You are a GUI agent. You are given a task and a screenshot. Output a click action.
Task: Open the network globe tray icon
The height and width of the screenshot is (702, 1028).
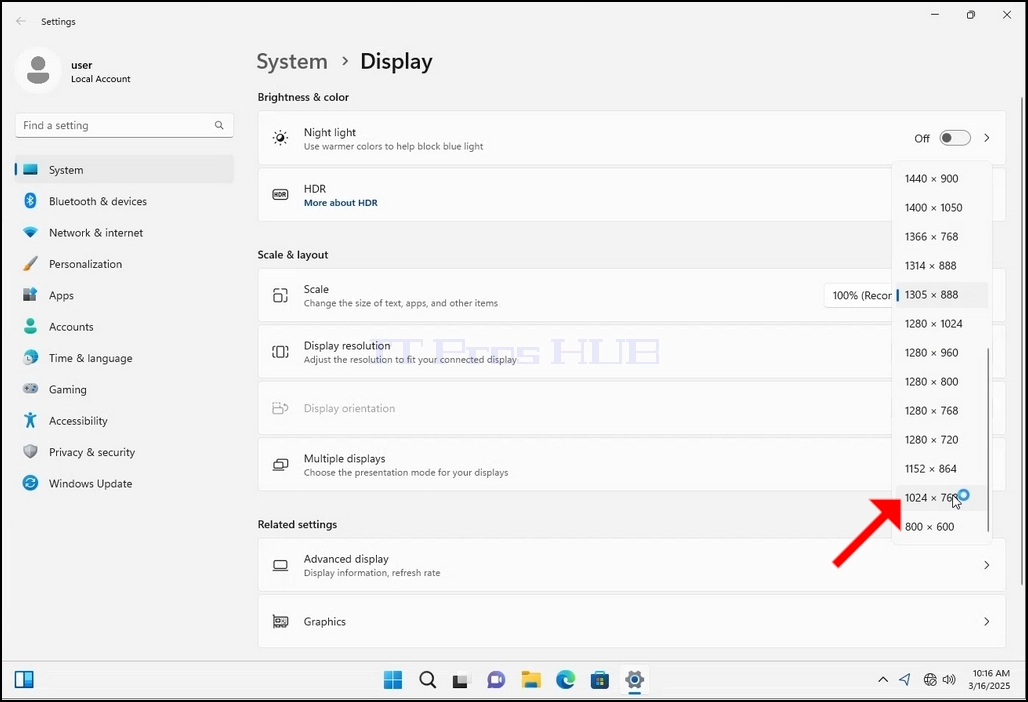(x=930, y=680)
